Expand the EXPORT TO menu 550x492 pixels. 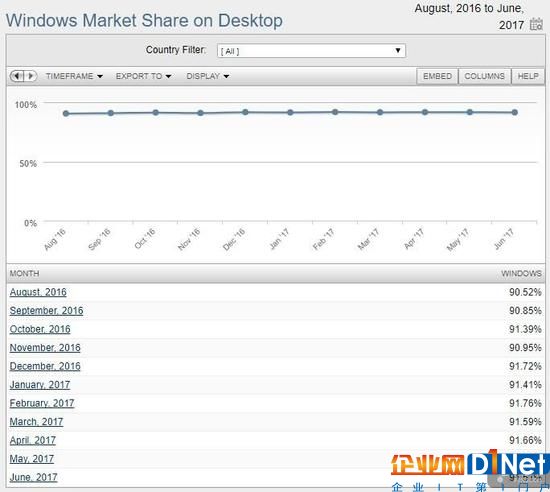[x=143, y=76]
